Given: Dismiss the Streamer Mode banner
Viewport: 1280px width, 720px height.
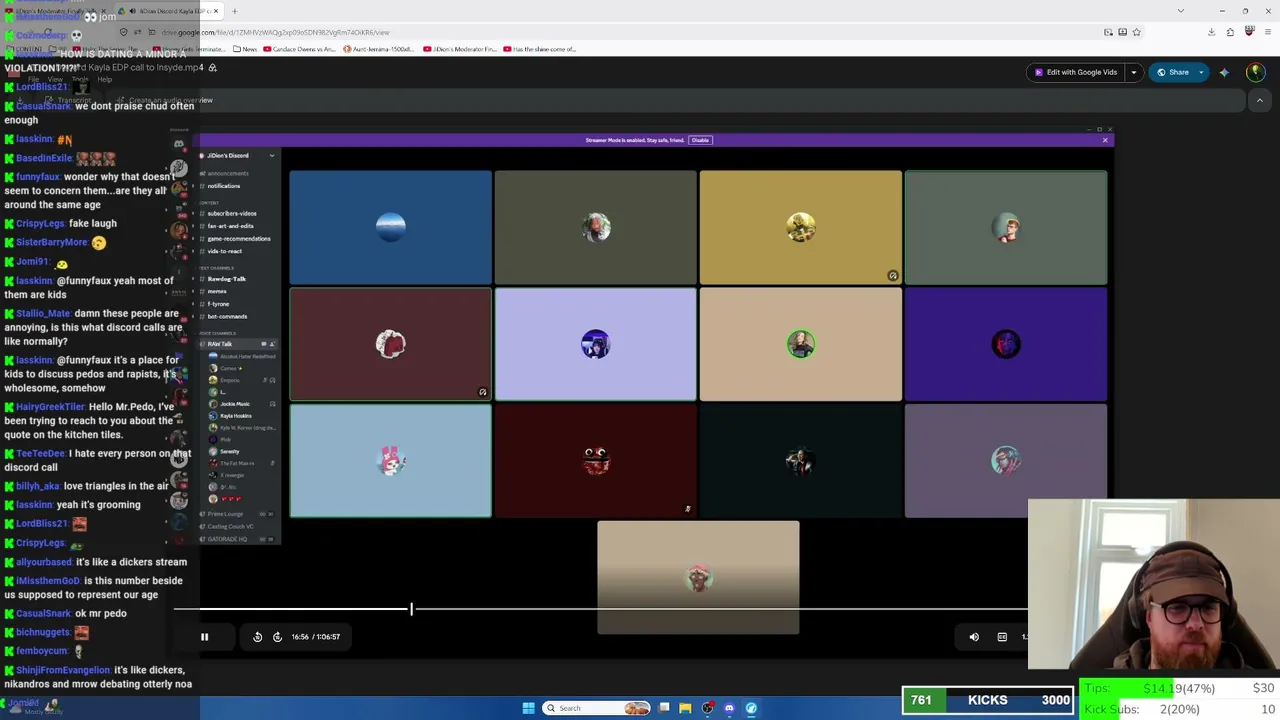Looking at the screenshot, I should (x=1105, y=140).
